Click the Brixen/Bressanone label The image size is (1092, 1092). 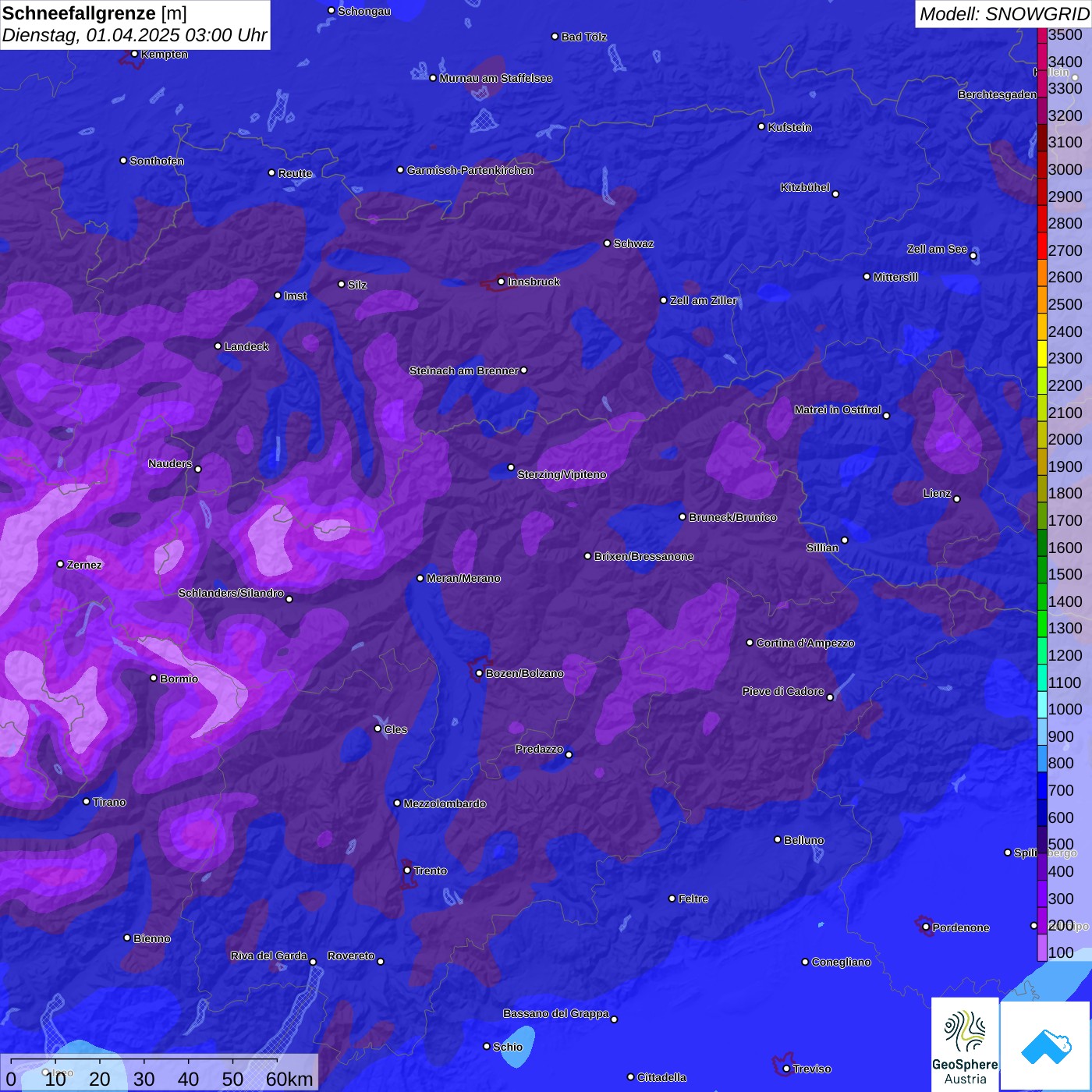pyautogui.click(x=643, y=556)
